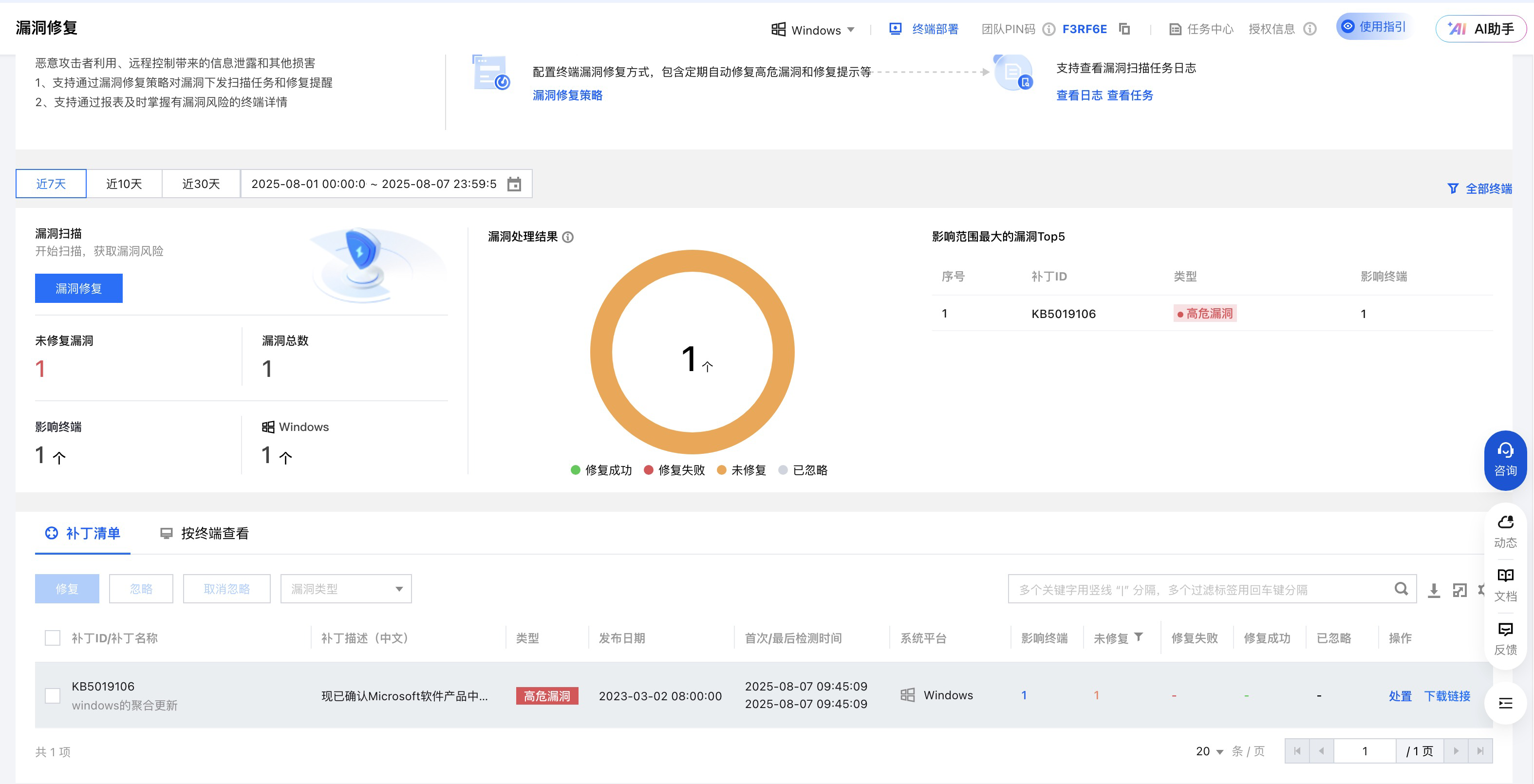Click the search magnifier icon
Screen dimensions: 1534x784
point(1401,589)
